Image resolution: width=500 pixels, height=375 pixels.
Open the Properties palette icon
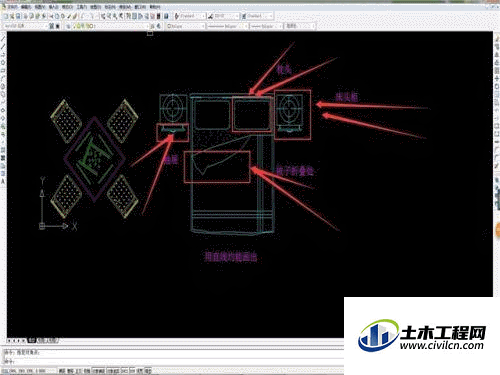[x=128, y=16]
